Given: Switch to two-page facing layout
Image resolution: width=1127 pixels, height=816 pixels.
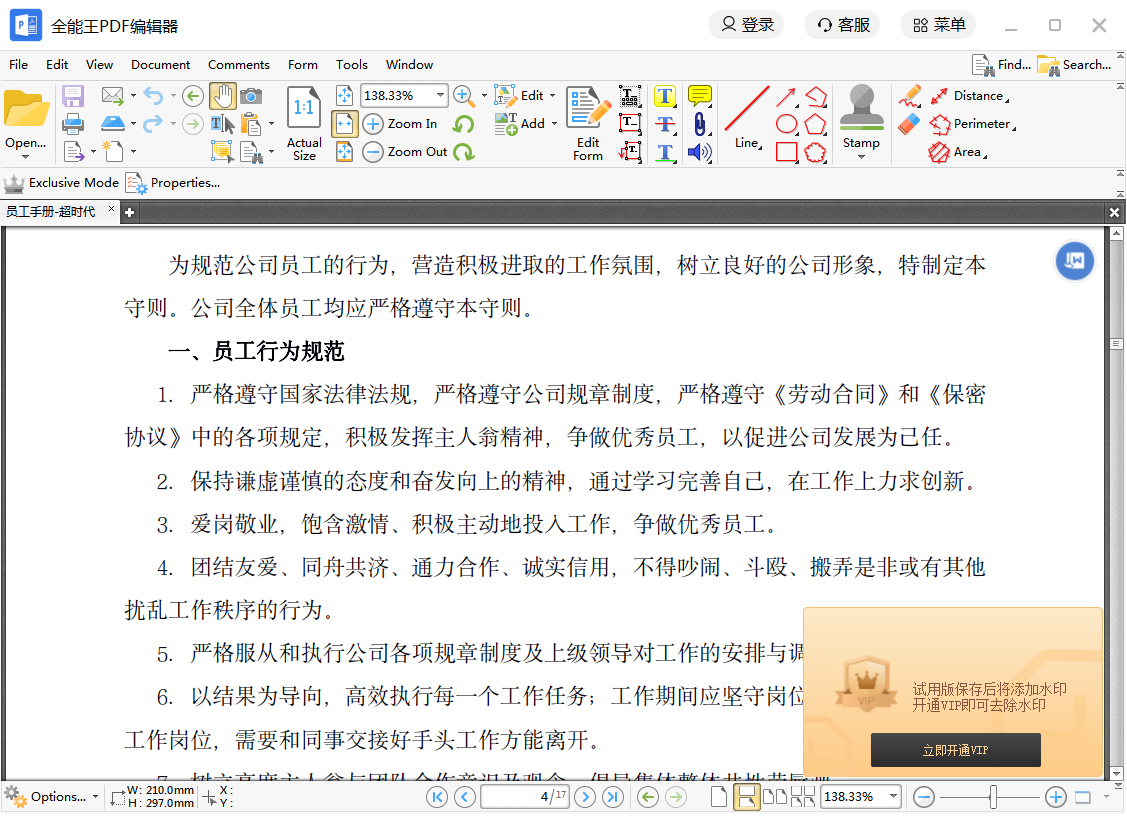Looking at the screenshot, I should 774,797.
